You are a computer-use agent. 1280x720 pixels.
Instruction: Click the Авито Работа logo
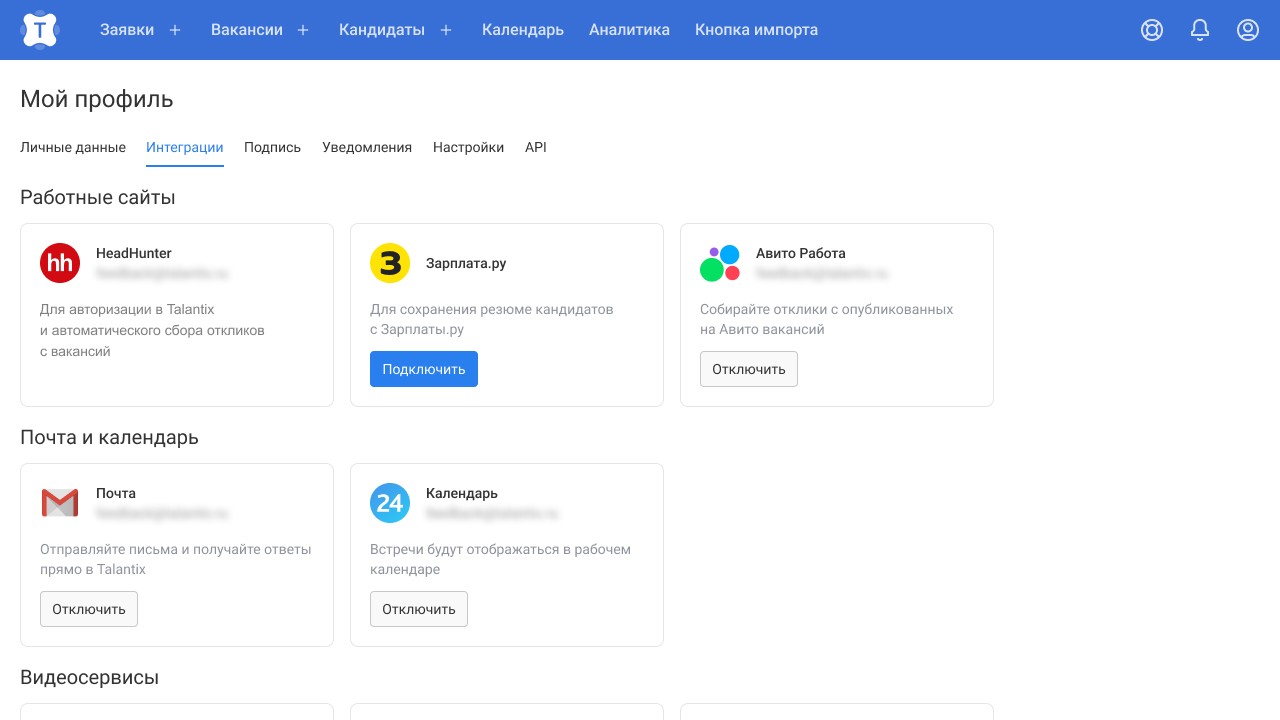coord(720,263)
